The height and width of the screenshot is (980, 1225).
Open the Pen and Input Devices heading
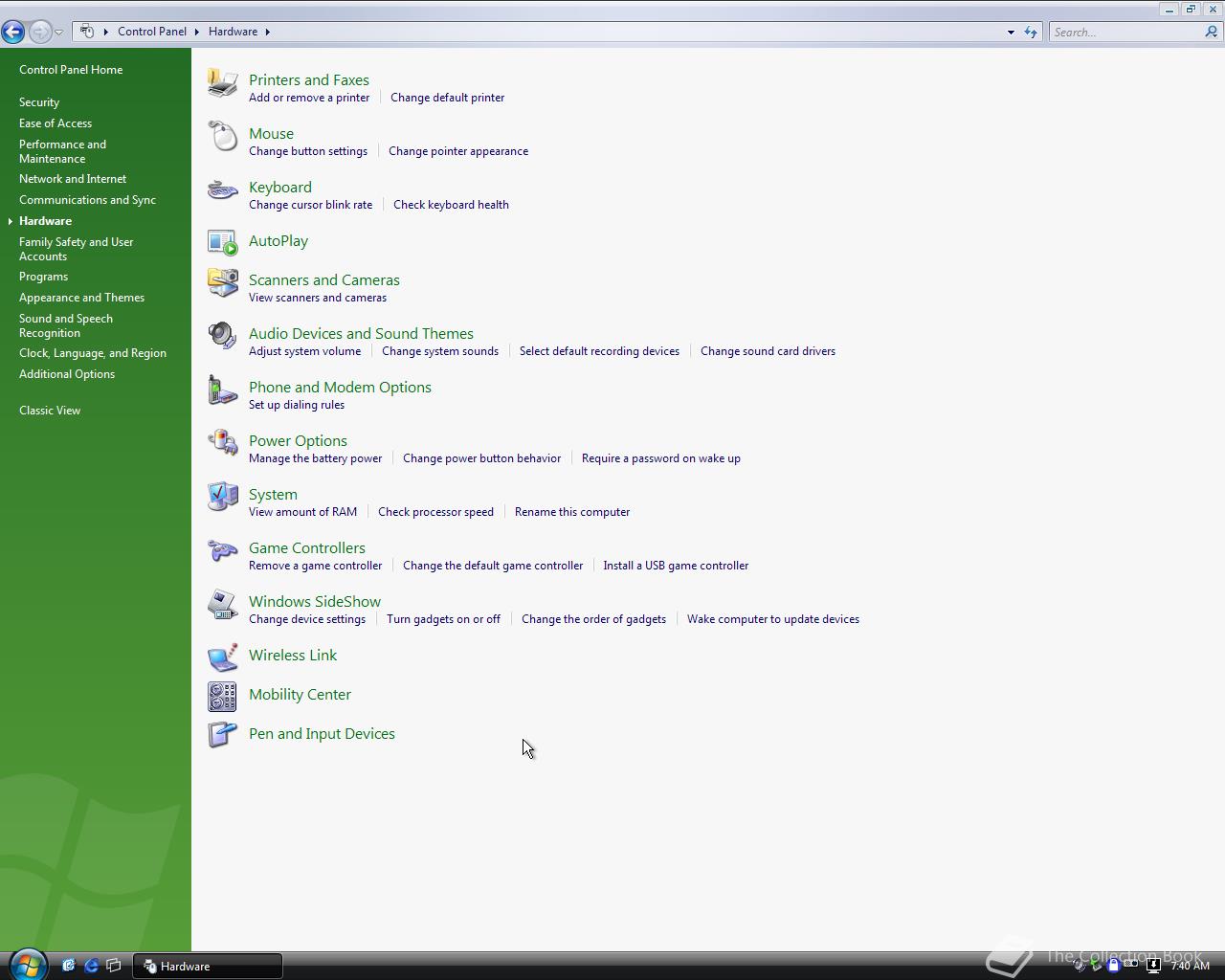click(x=322, y=734)
